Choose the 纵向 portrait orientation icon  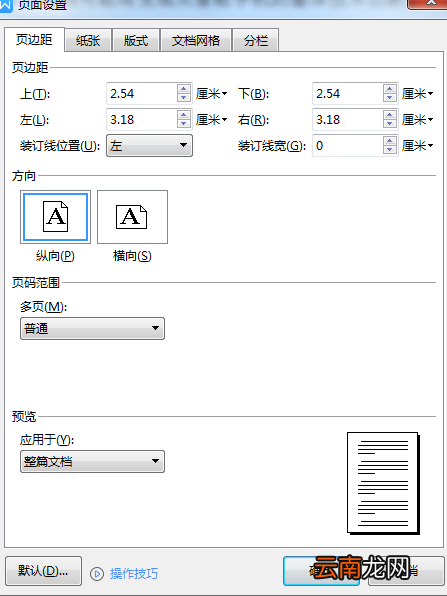pos(55,217)
